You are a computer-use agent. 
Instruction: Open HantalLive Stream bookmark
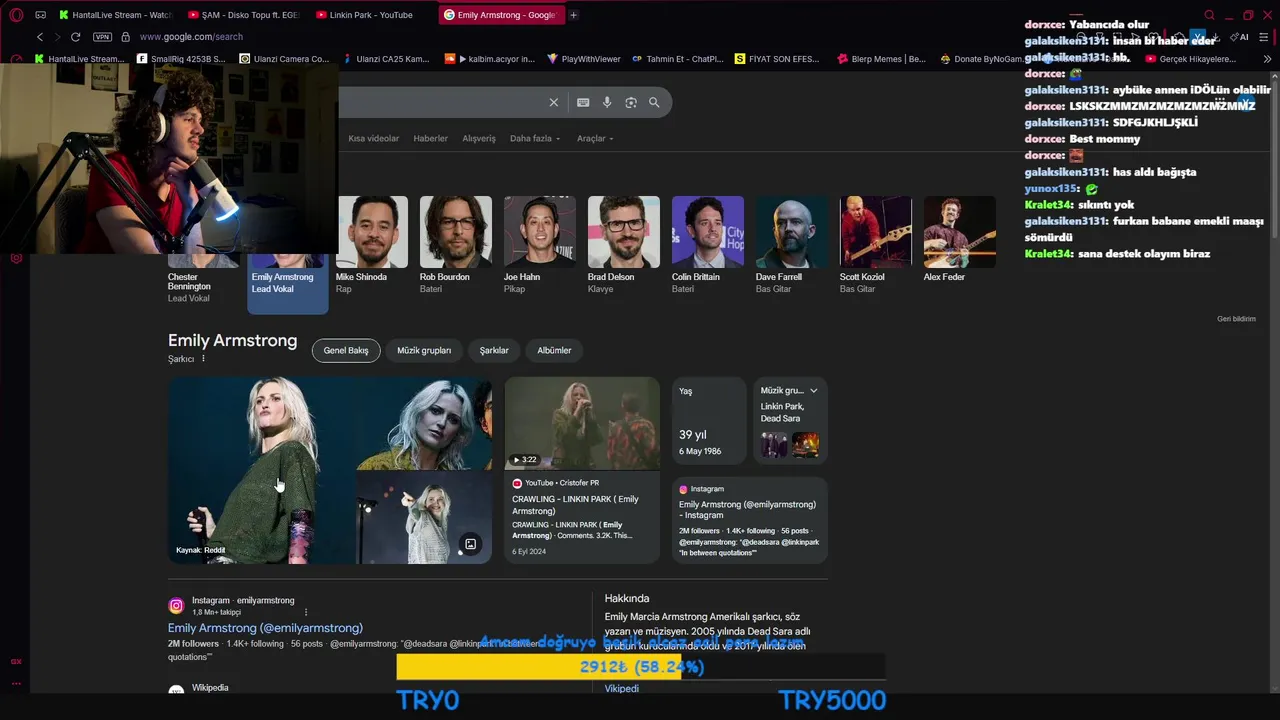click(x=80, y=59)
